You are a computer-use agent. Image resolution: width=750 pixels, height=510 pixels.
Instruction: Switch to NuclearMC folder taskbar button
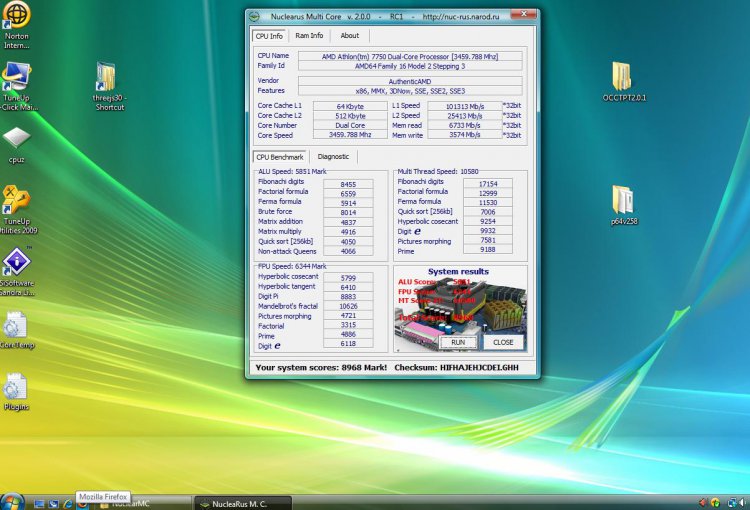tap(143, 504)
